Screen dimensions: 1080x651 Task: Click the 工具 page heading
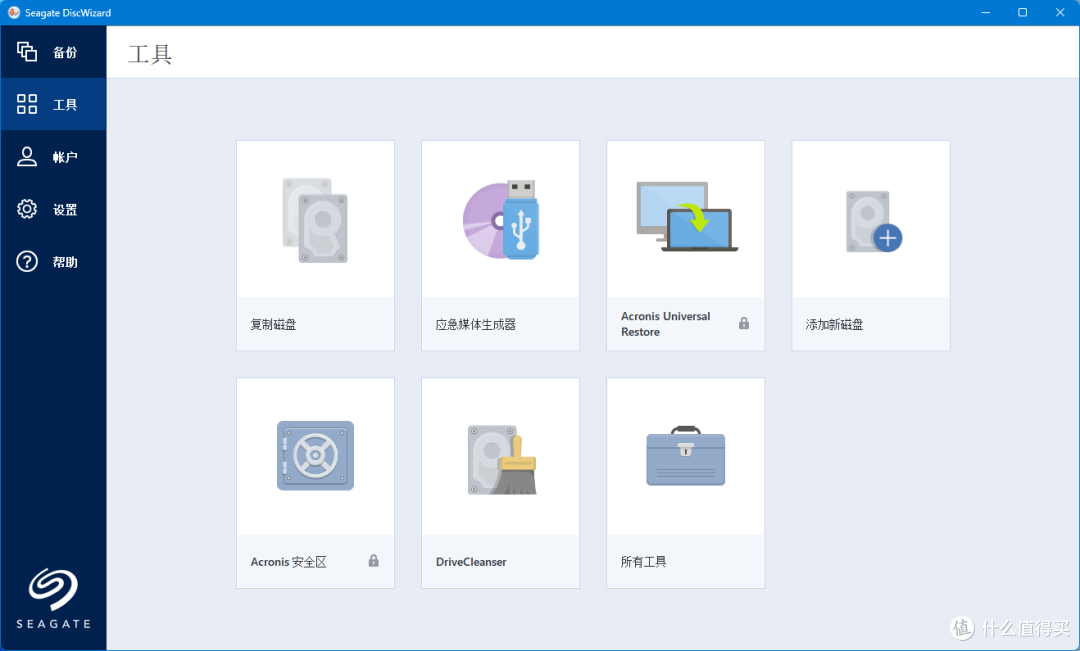[x=150, y=54]
